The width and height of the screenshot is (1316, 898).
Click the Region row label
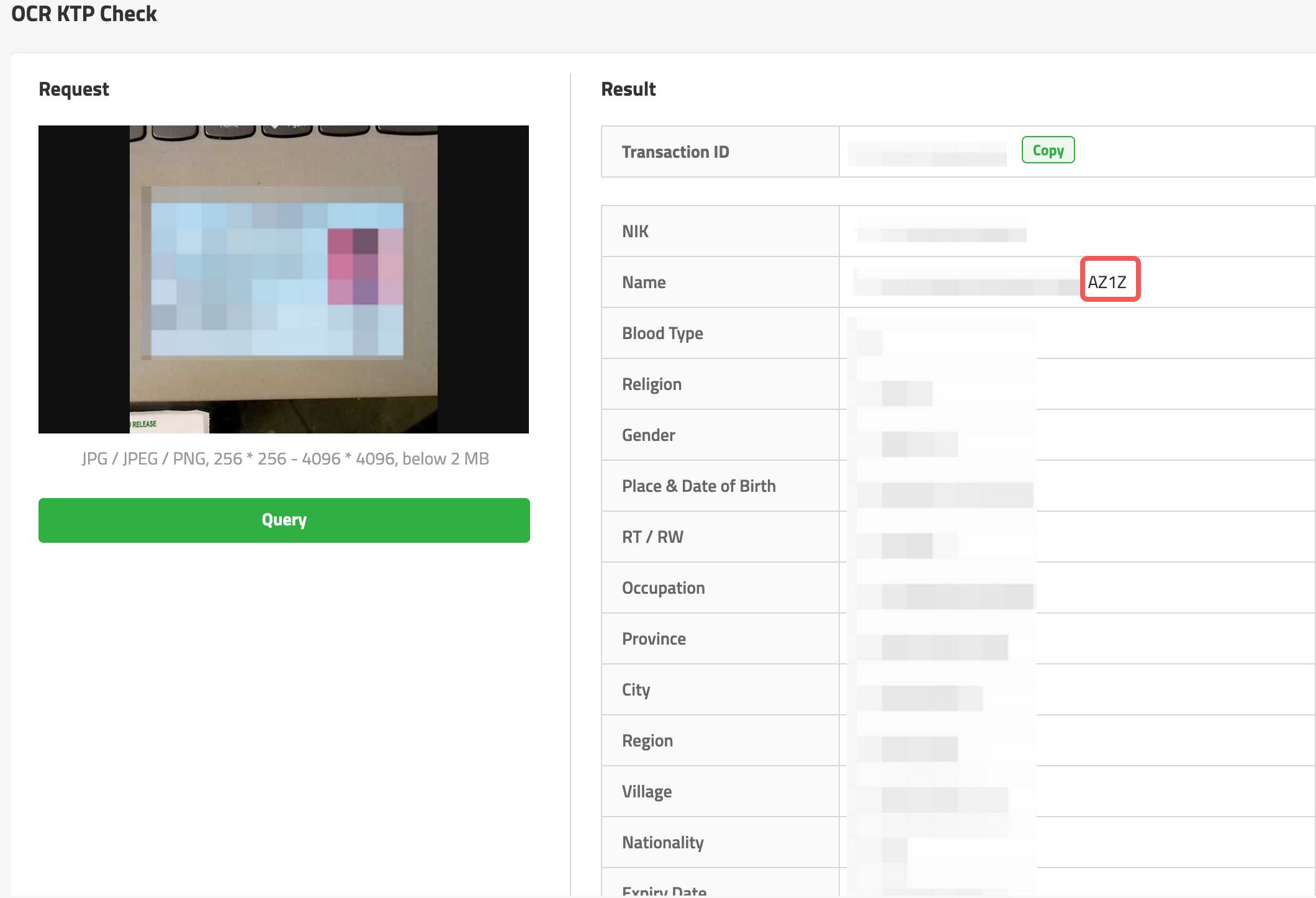[x=647, y=741]
